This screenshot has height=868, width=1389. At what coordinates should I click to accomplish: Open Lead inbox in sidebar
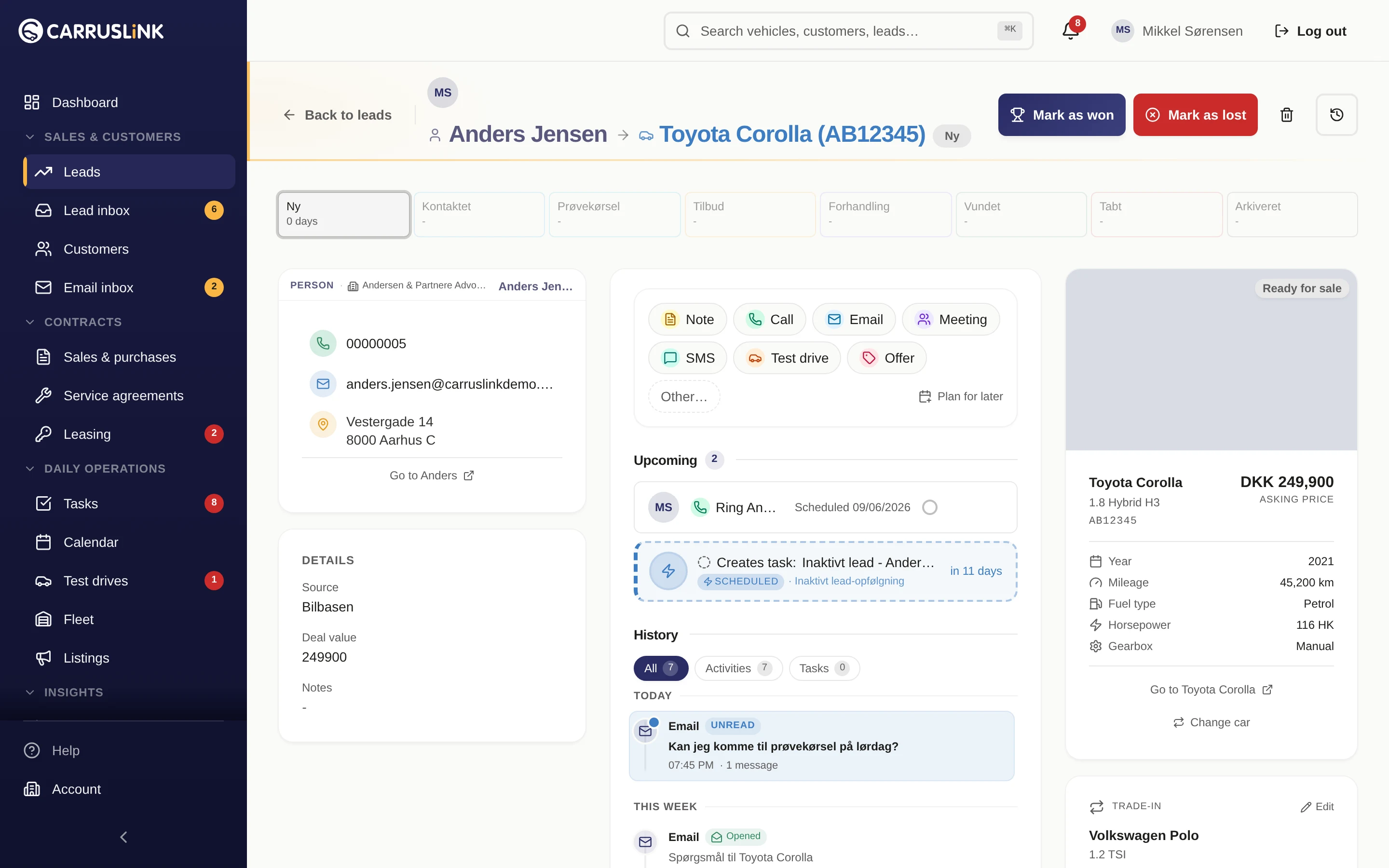tap(129, 210)
